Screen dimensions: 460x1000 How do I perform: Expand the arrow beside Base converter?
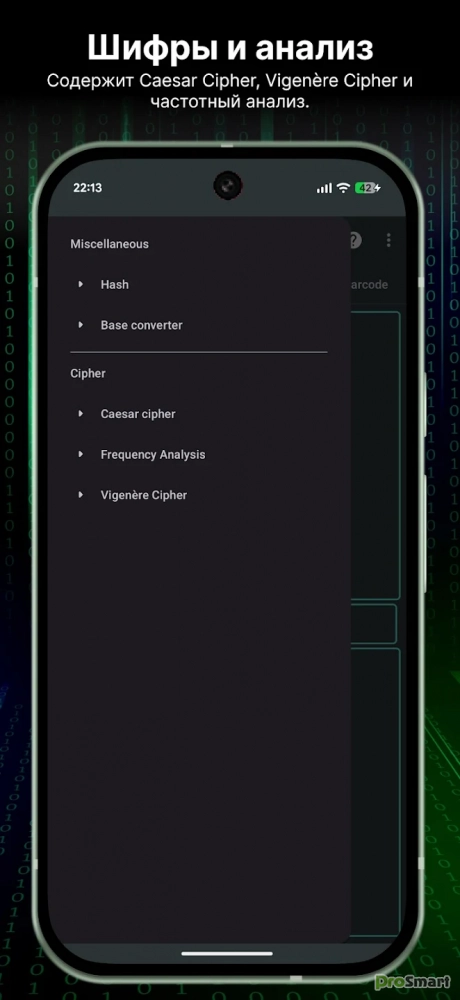coord(80,325)
